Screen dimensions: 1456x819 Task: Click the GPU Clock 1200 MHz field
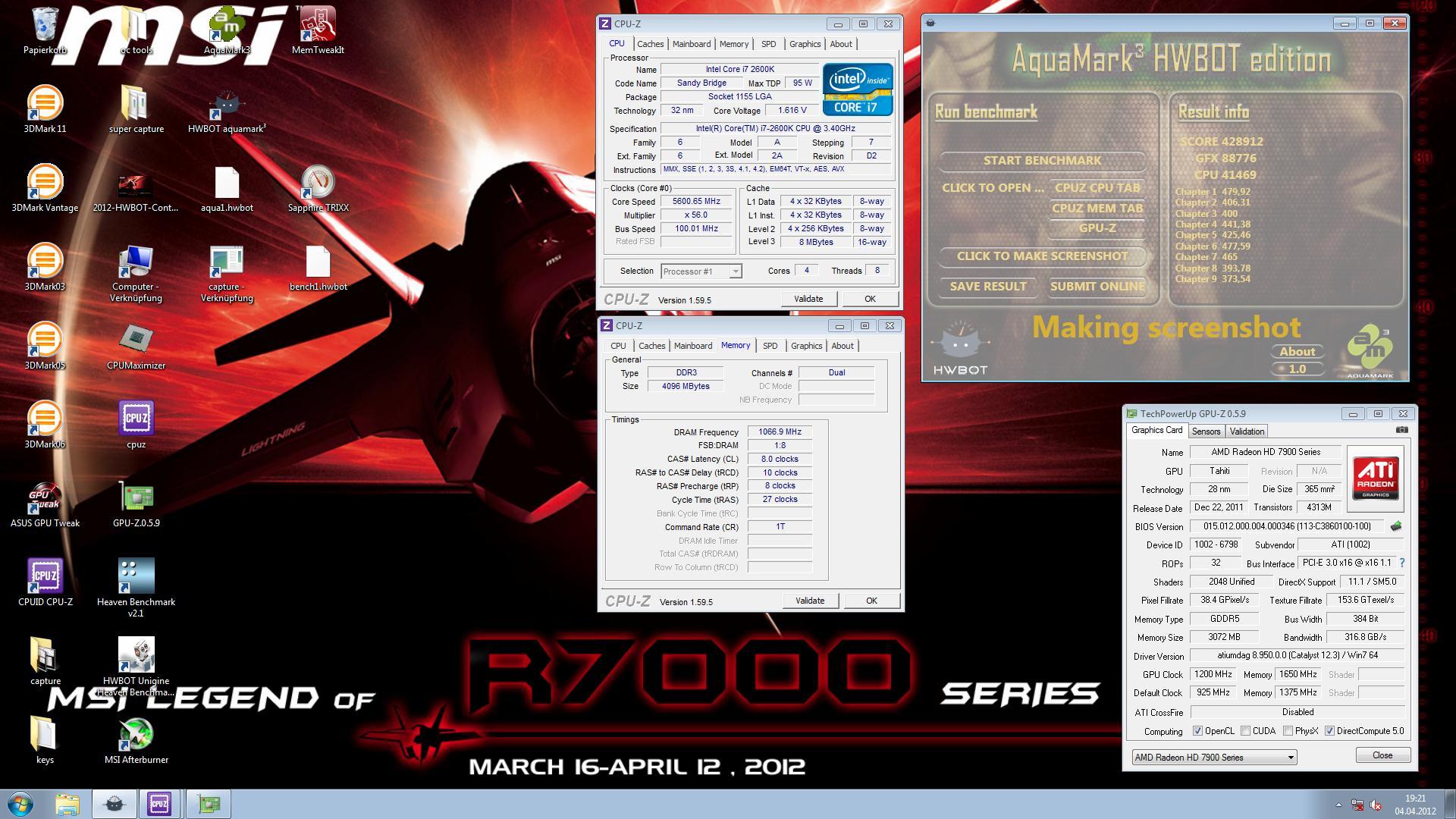(1213, 674)
